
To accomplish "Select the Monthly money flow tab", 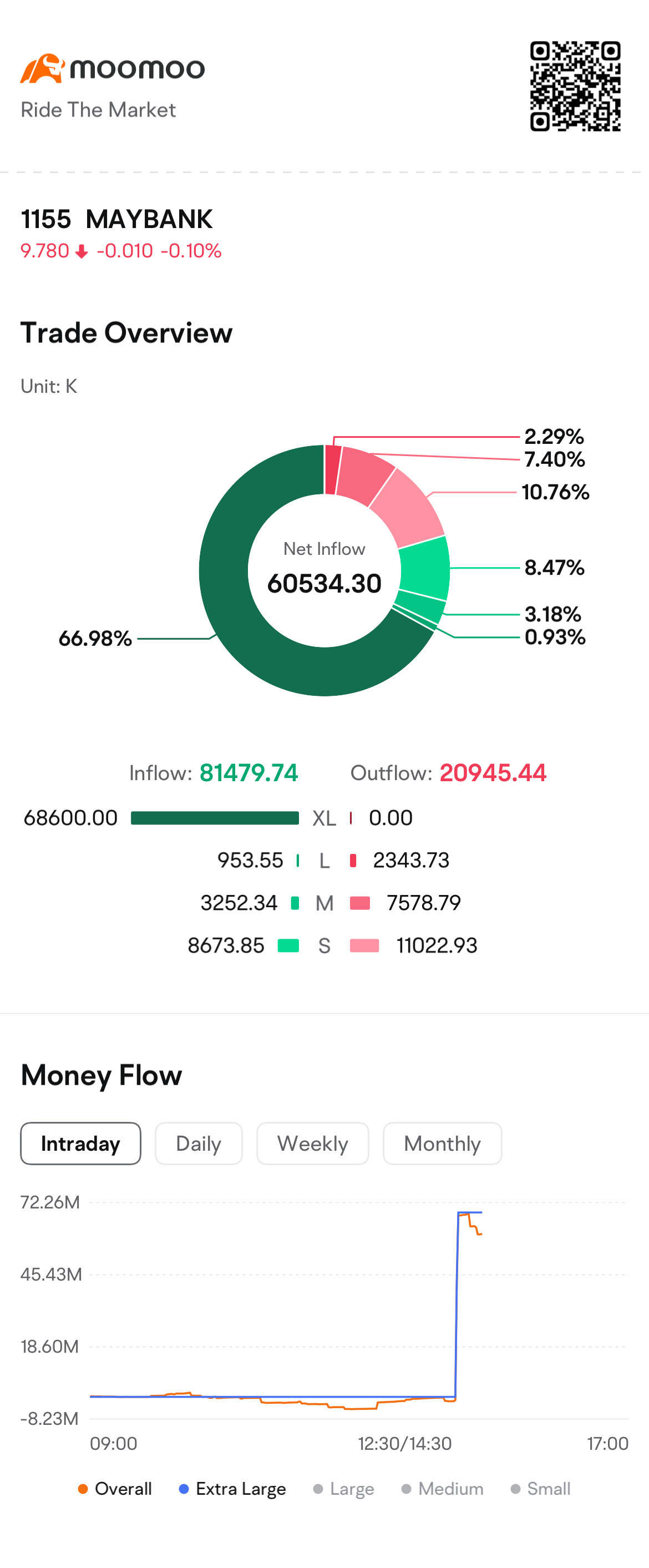I will [x=442, y=1143].
